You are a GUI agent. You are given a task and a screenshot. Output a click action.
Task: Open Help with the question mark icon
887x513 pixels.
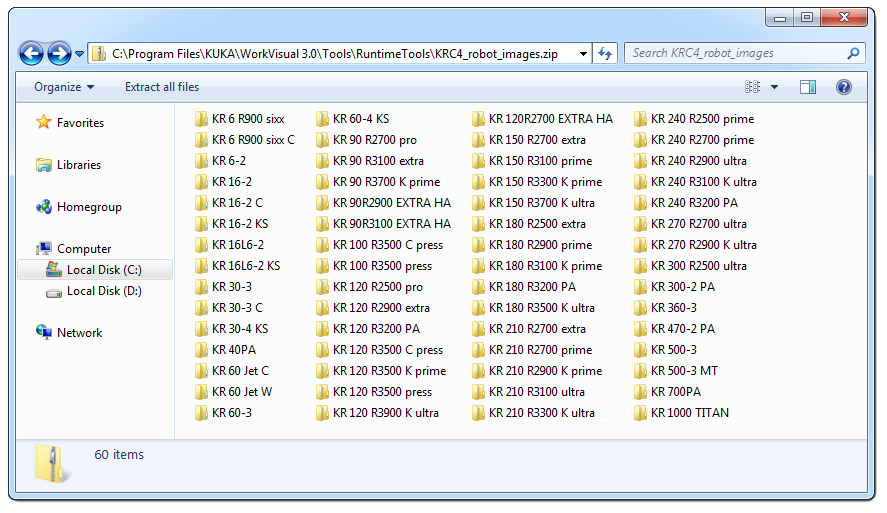[843, 87]
